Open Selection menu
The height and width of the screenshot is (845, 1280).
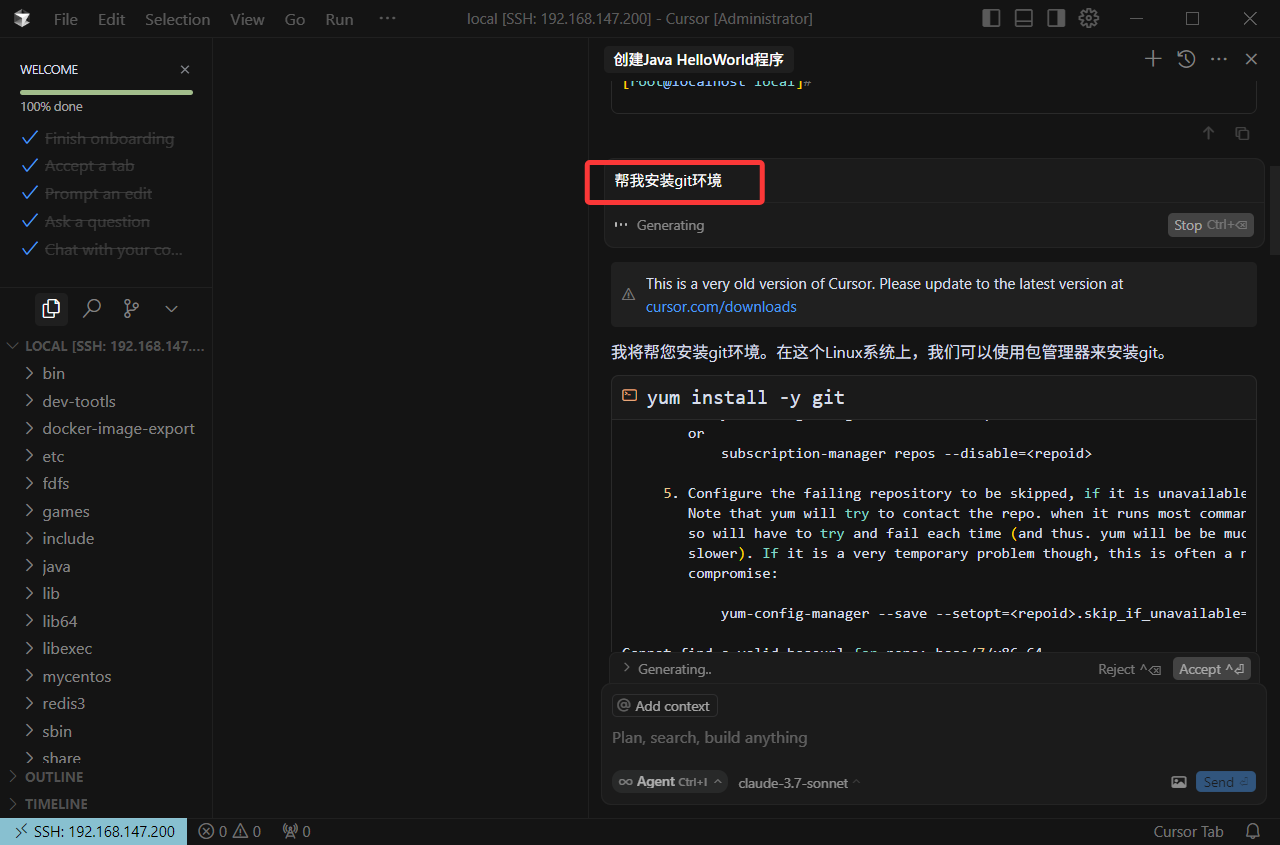[x=178, y=19]
